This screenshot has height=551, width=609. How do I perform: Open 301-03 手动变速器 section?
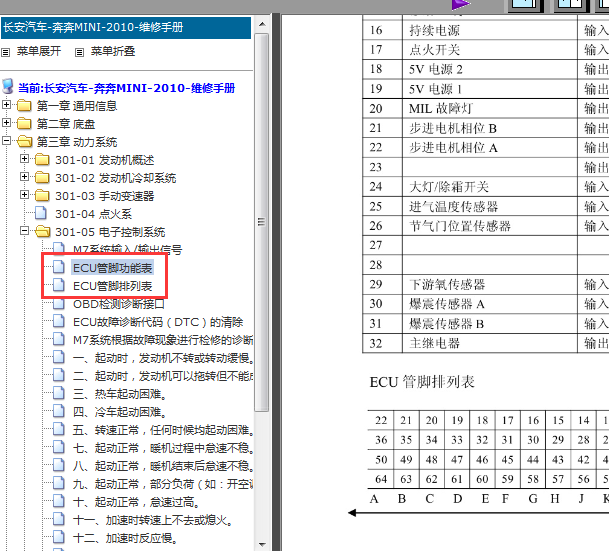[104, 196]
